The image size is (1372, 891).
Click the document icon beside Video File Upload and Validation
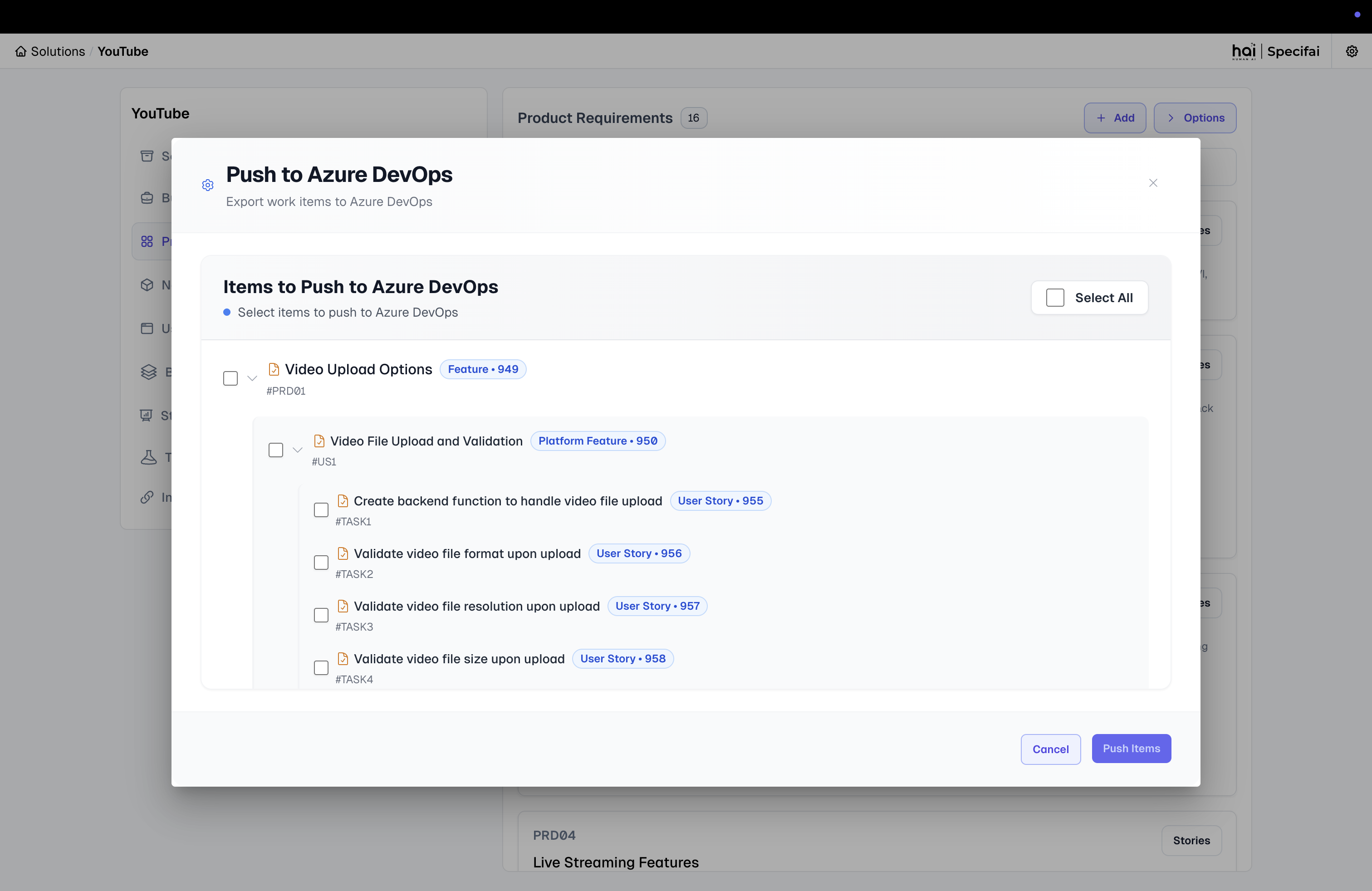tap(319, 441)
